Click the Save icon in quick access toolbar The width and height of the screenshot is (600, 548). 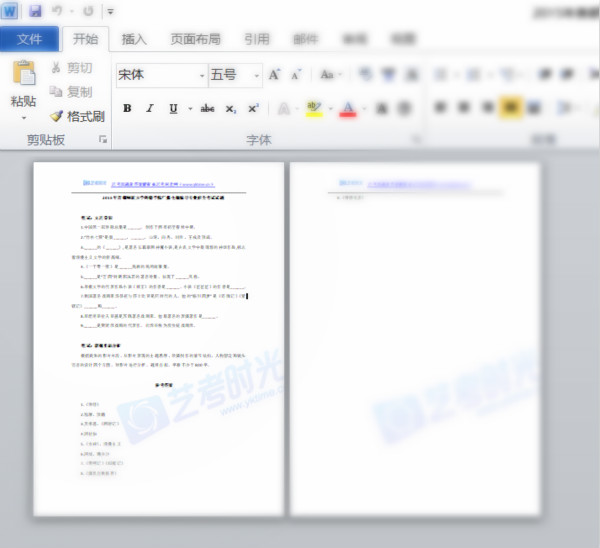36,11
